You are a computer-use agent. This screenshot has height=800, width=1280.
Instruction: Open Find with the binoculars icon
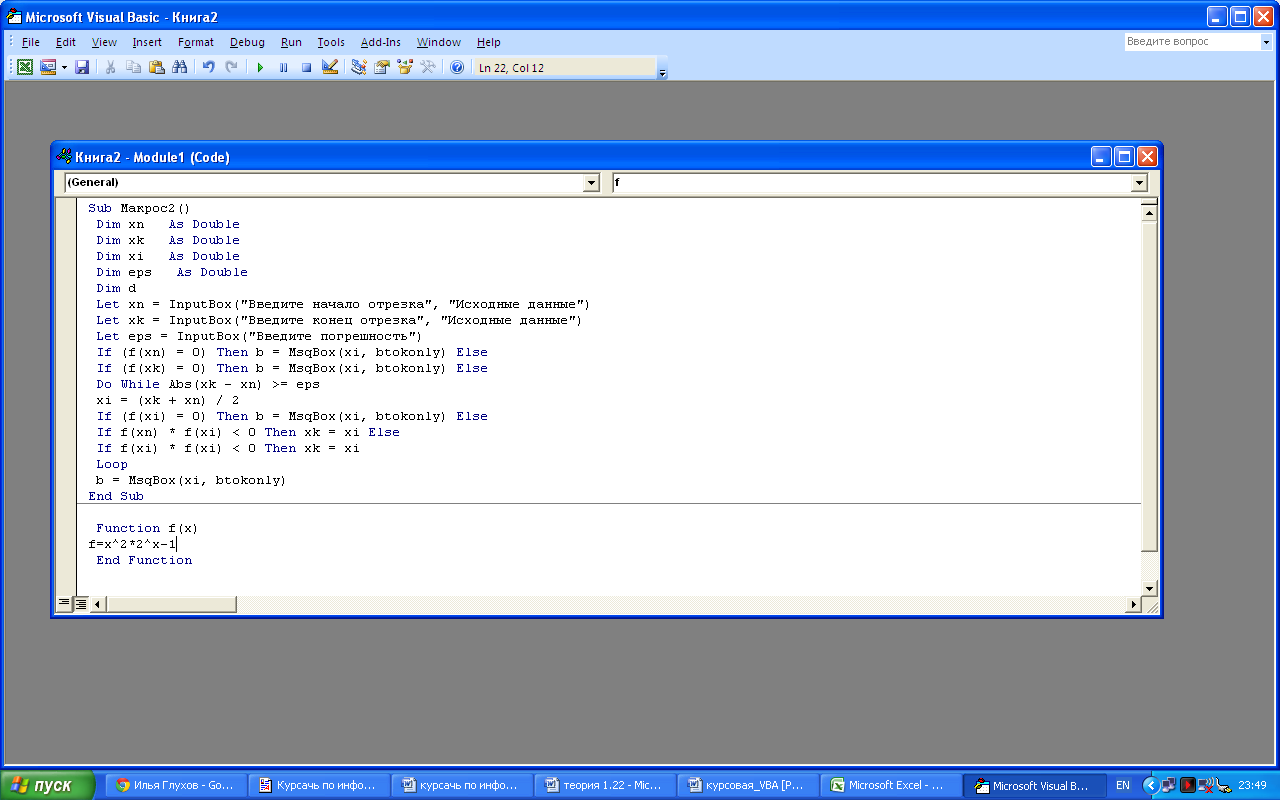pyautogui.click(x=180, y=67)
